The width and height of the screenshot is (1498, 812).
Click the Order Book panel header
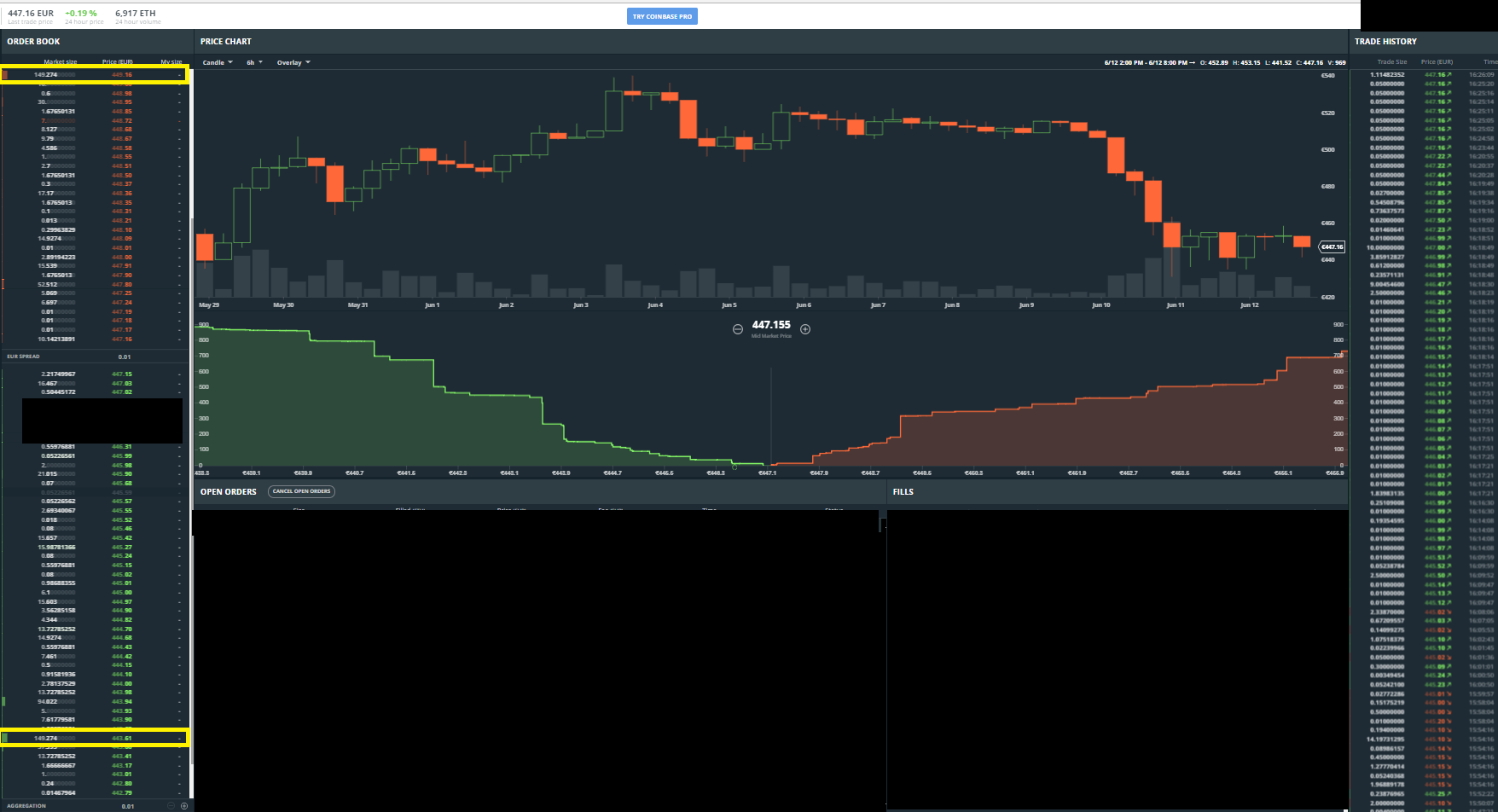point(33,42)
